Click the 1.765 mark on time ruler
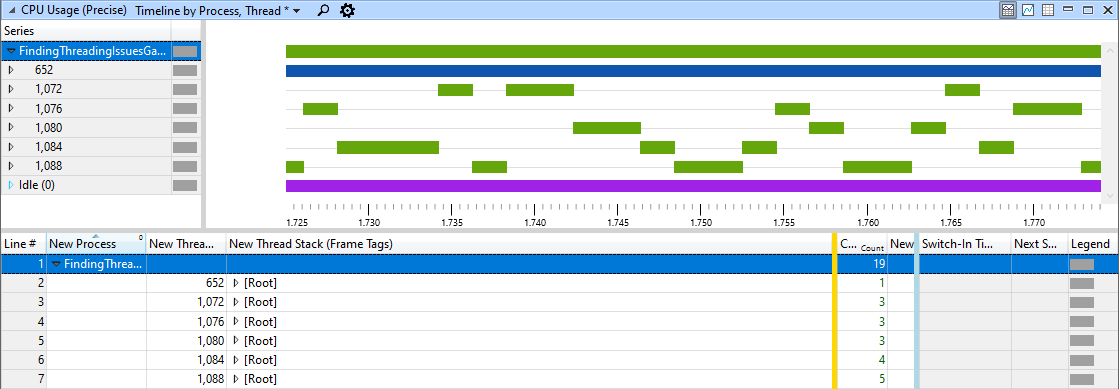Viewport: 1120px width, 389px height. tap(950, 223)
